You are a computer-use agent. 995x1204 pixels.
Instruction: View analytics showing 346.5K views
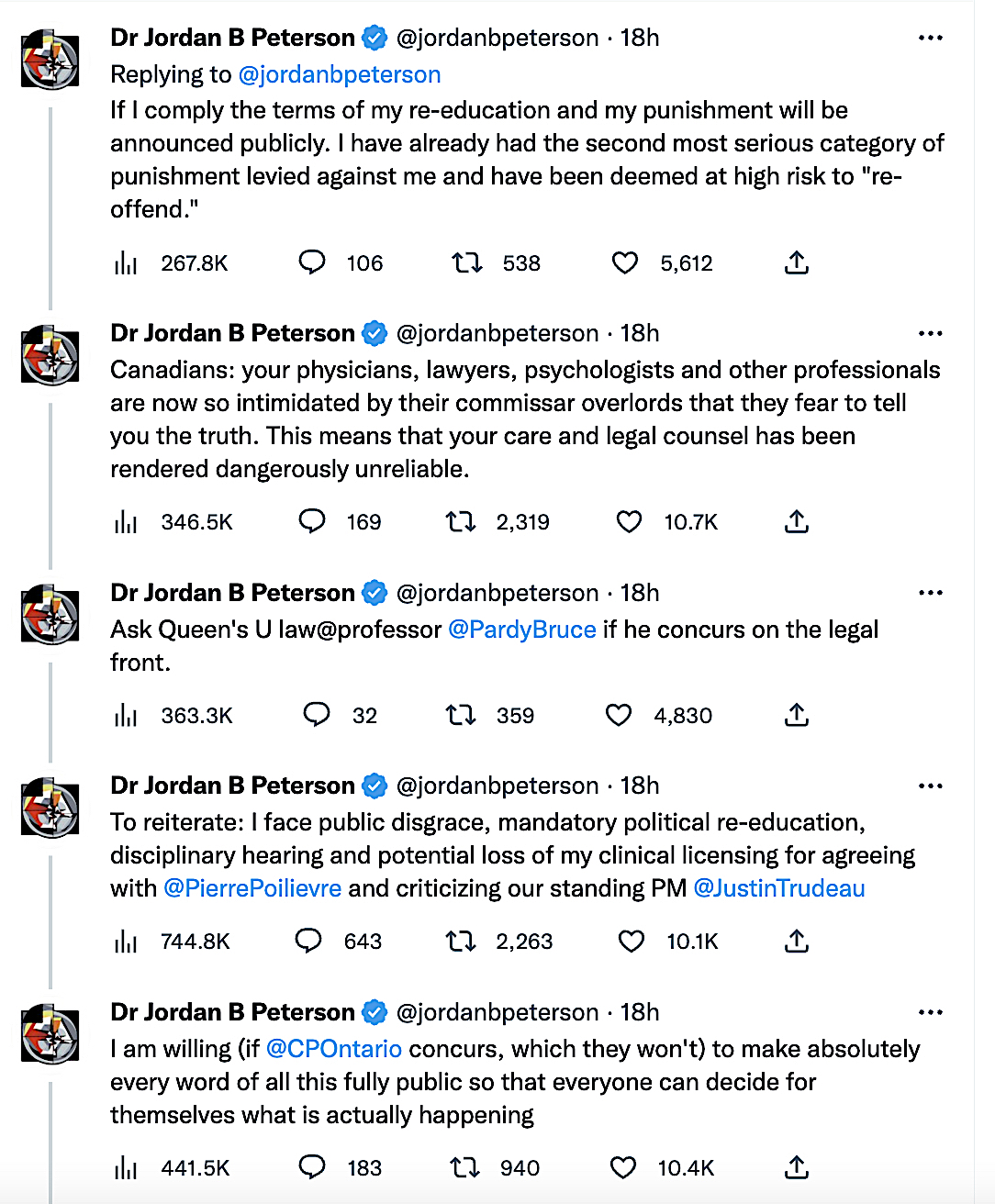click(x=126, y=522)
